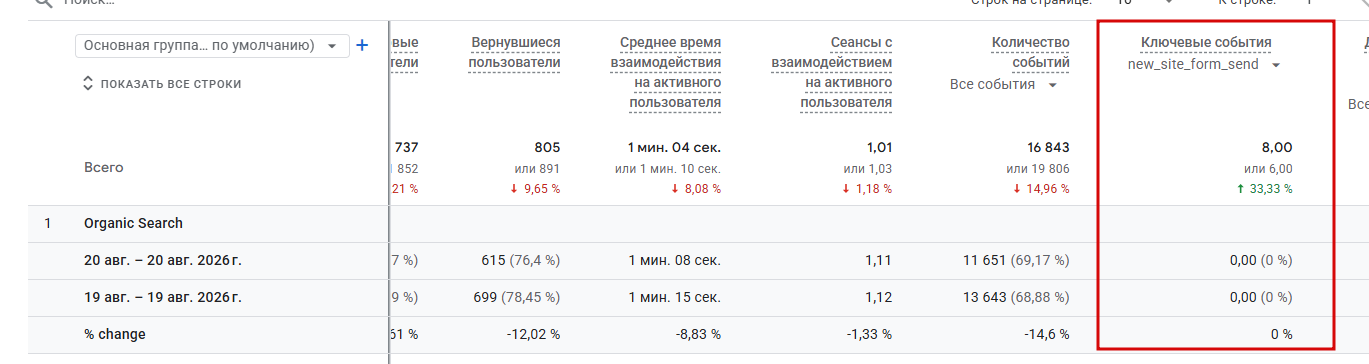Click the expand arrows icon beside ПОКАЗАТЬ ВСЕ СТРОКИ
This screenshot has height=364, width=1369.
[88, 84]
